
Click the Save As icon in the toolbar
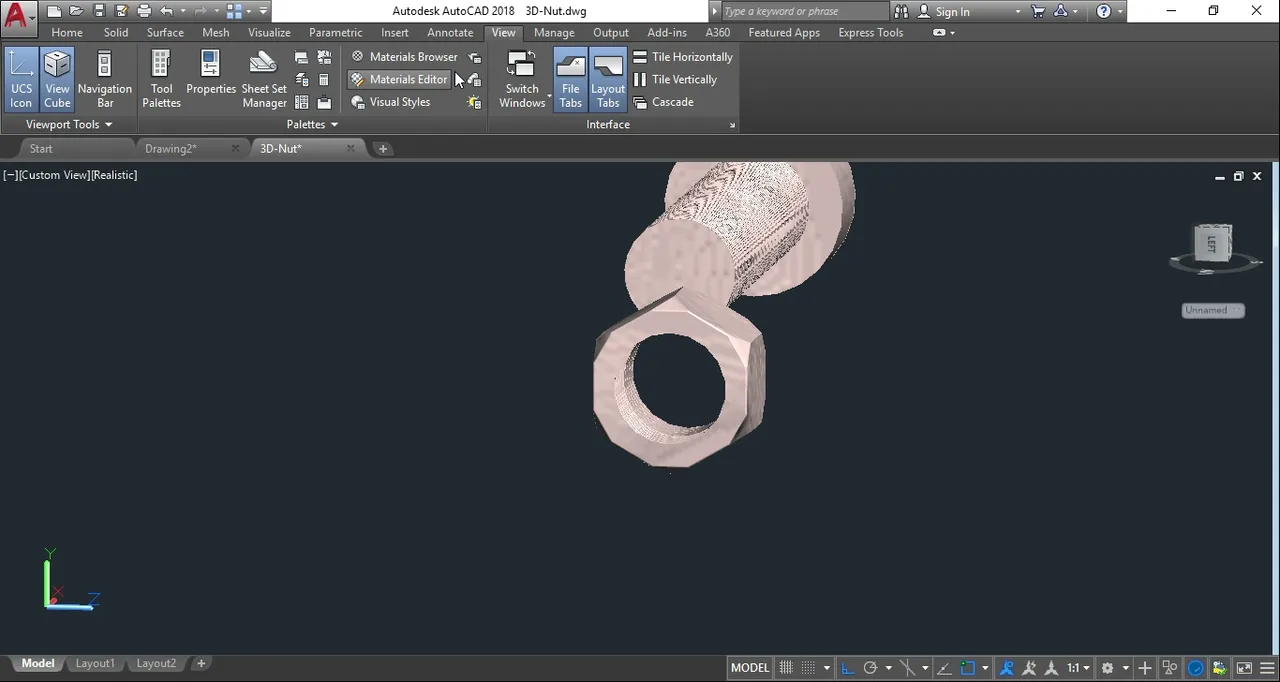tap(121, 12)
